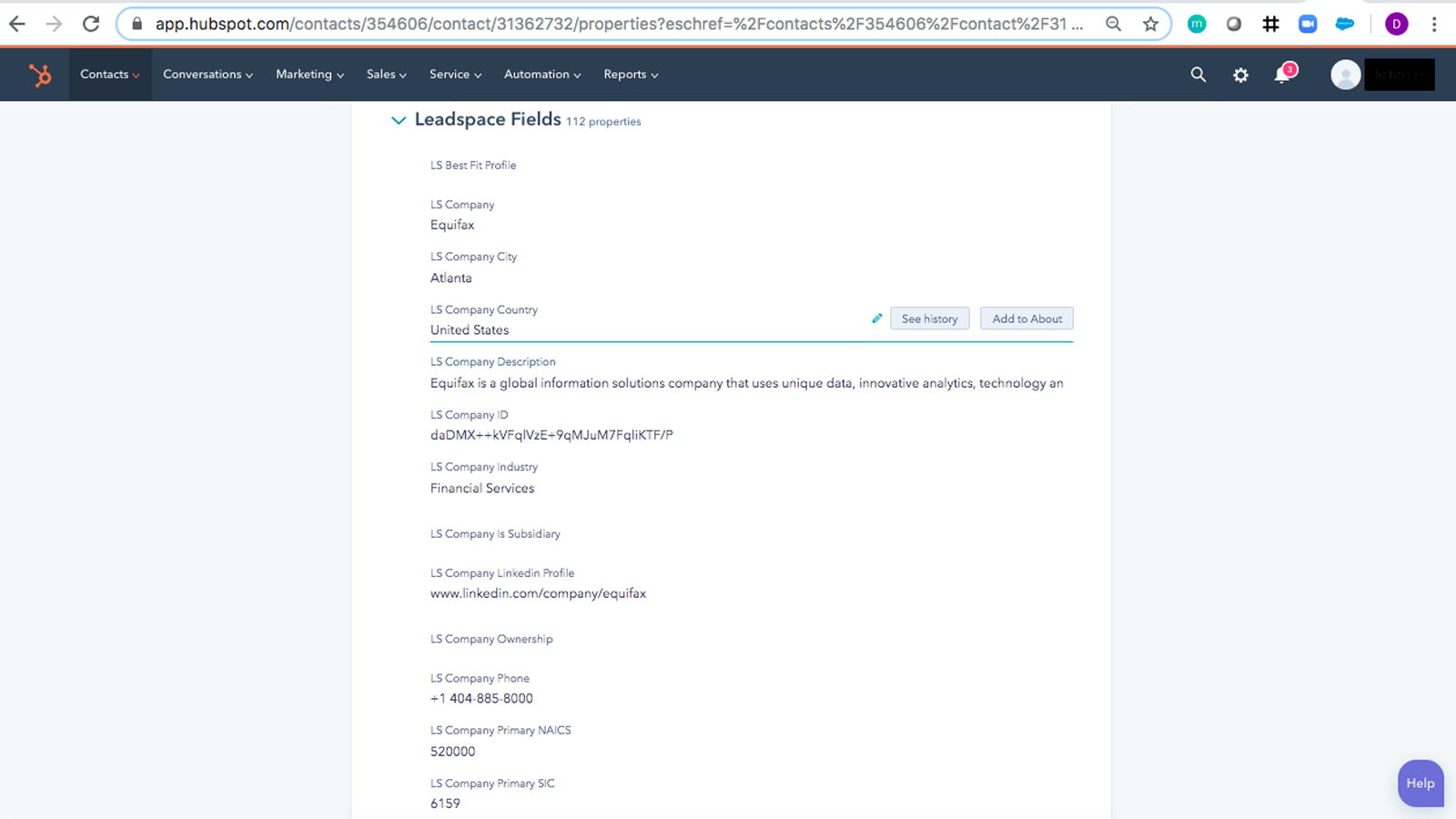Click the HubSpot sprocket logo
This screenshot has width=1456, height=819.
(40, 75)
